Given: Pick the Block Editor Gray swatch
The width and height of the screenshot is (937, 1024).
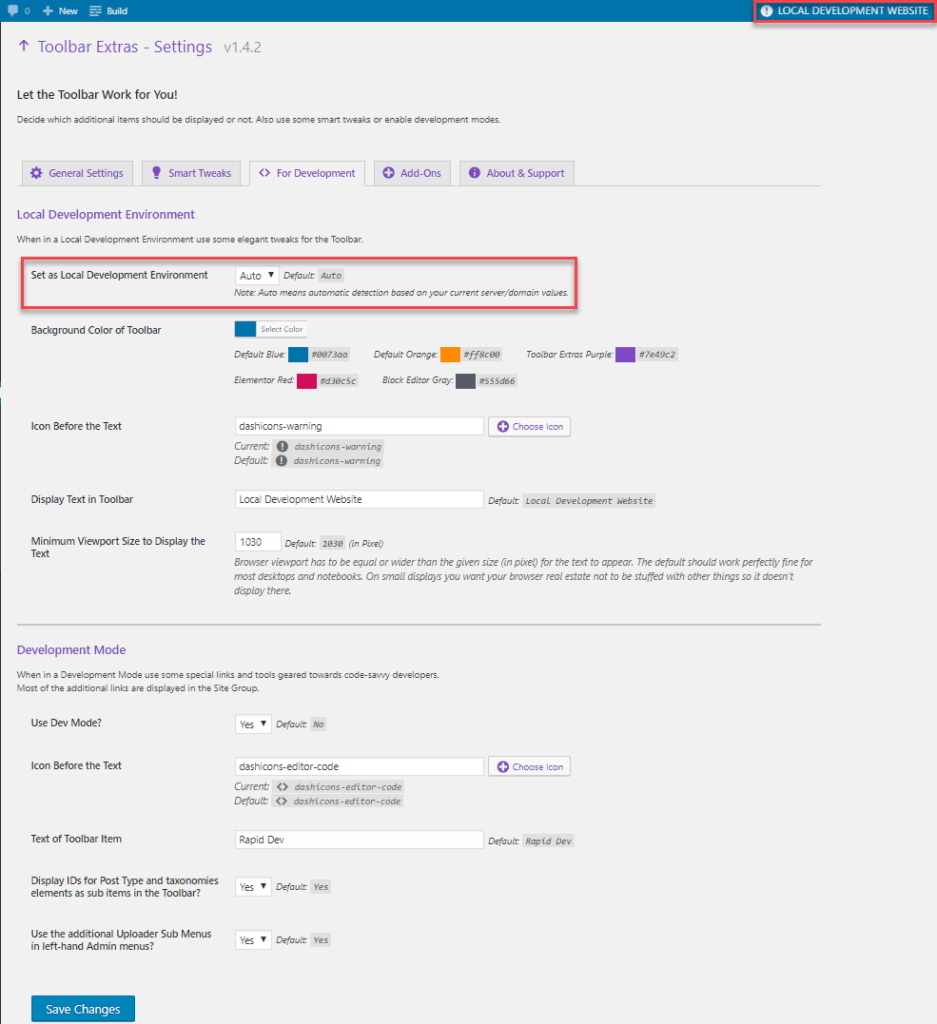Looking at the screenshot, I should [x=466, y=381].
